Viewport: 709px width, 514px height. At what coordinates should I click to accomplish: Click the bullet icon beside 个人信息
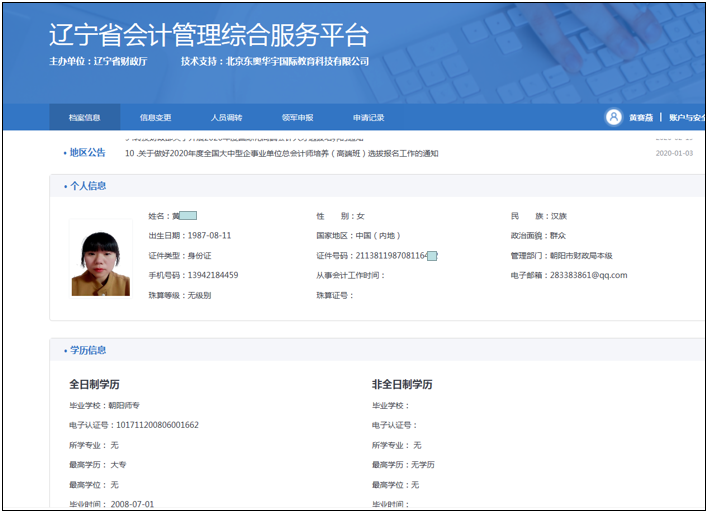pyautogui.click(x=64, y=186)
